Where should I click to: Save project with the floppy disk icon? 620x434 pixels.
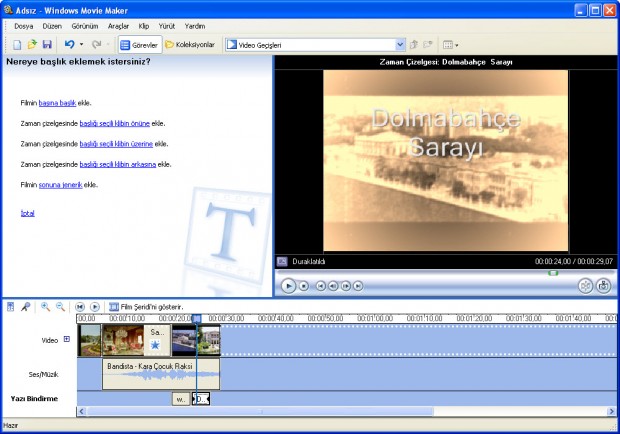tap(47, 45)
